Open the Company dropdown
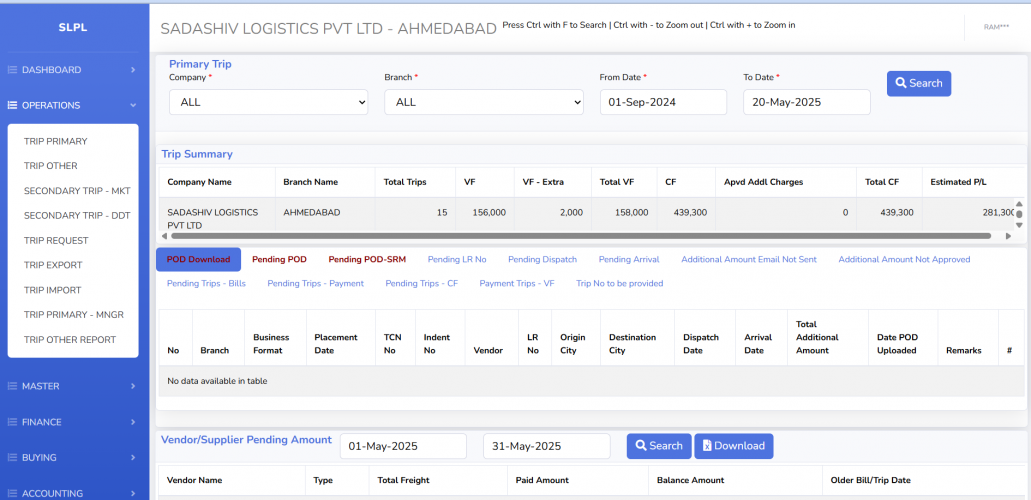 (x=268, y=102)
